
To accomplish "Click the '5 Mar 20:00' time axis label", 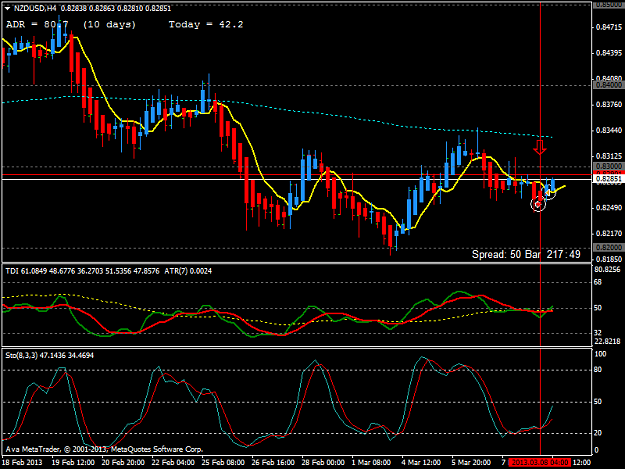I will tap(471, 462).
